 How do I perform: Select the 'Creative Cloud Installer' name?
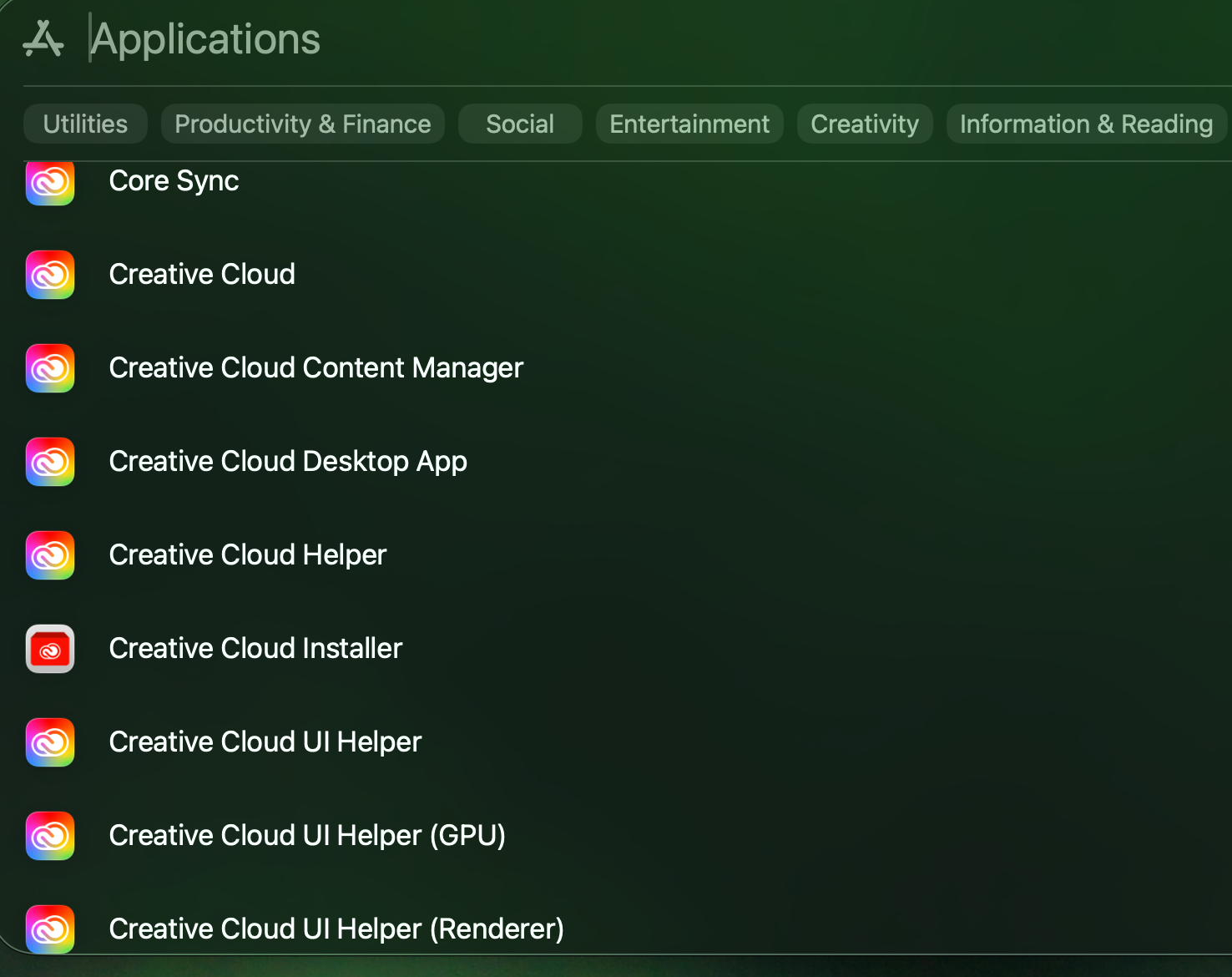pos(255,649)
